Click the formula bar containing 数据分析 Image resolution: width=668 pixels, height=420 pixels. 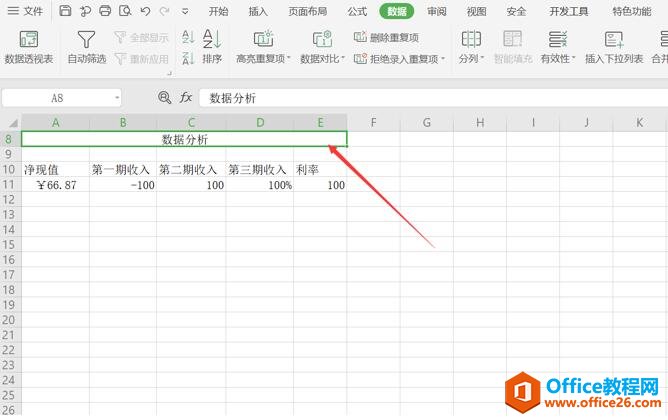[x=433, y=98]
